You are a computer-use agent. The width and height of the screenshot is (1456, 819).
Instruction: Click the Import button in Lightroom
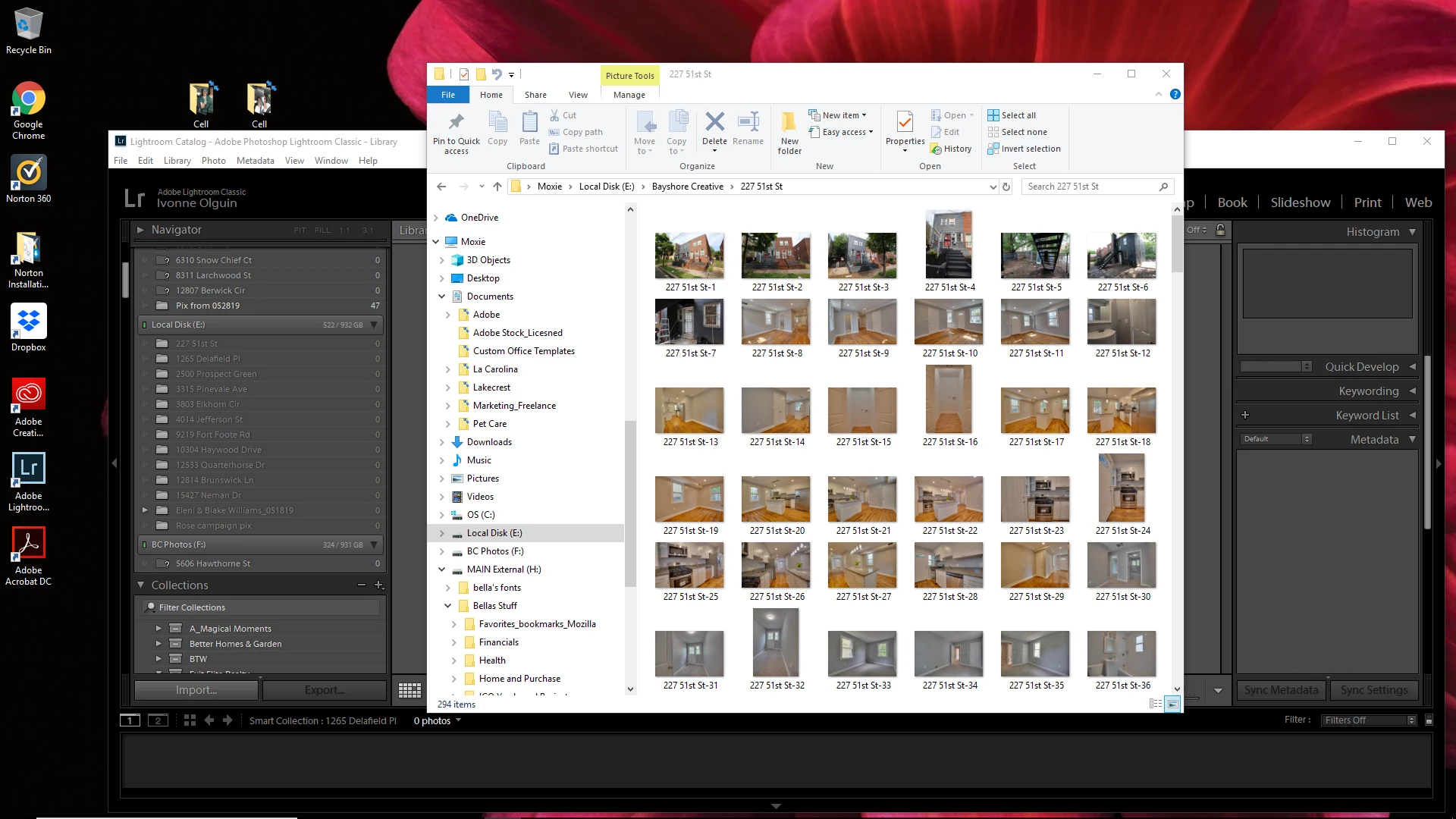(196, 690)
